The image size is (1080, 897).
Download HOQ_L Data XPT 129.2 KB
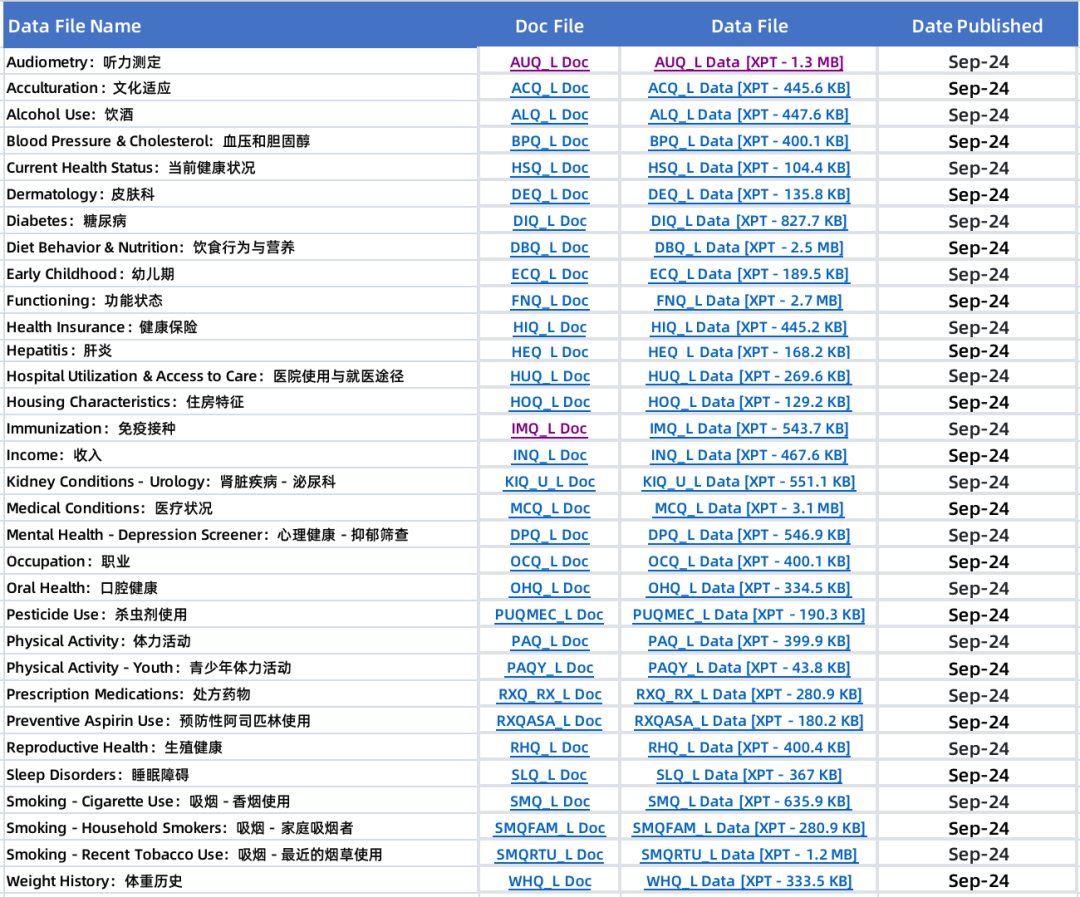(749, 402)
